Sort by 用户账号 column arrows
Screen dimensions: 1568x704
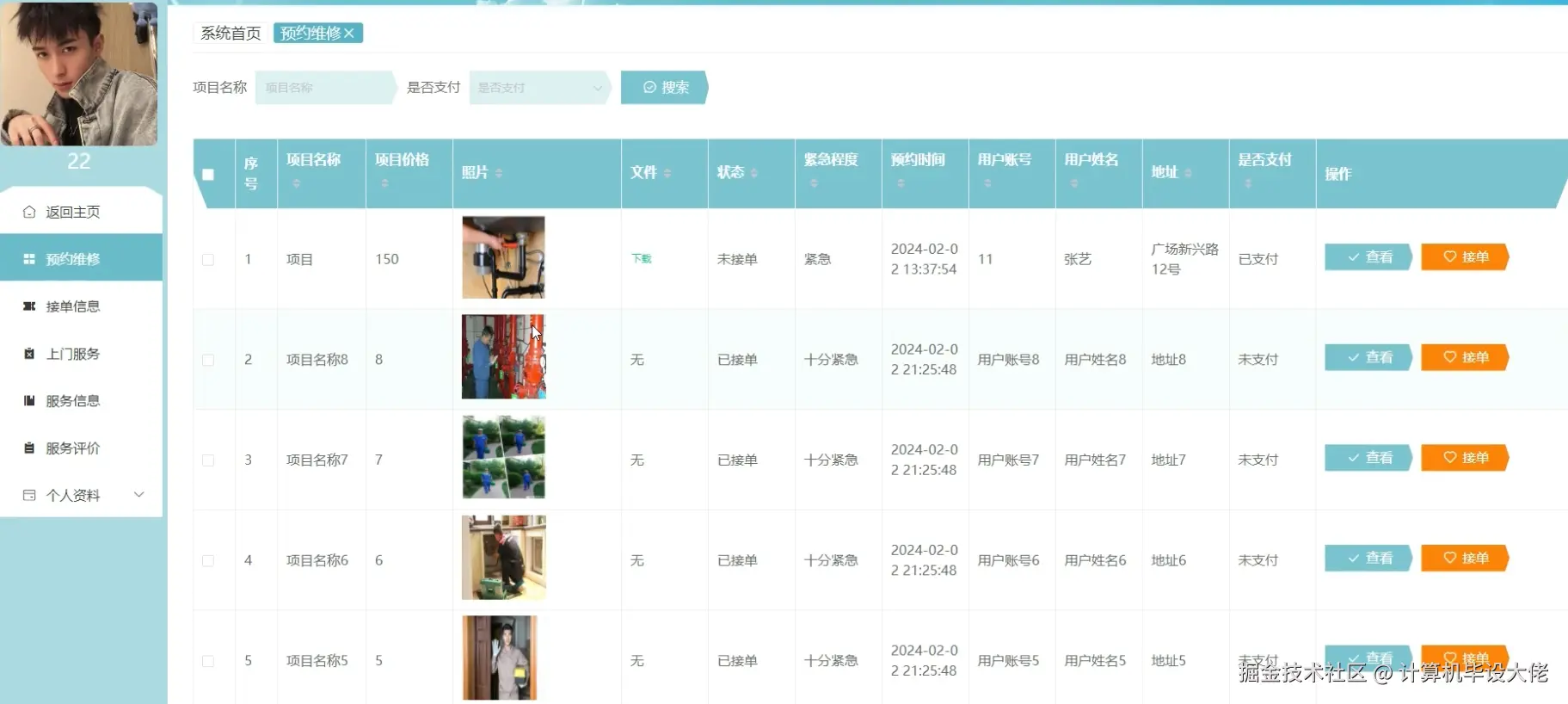987,183
